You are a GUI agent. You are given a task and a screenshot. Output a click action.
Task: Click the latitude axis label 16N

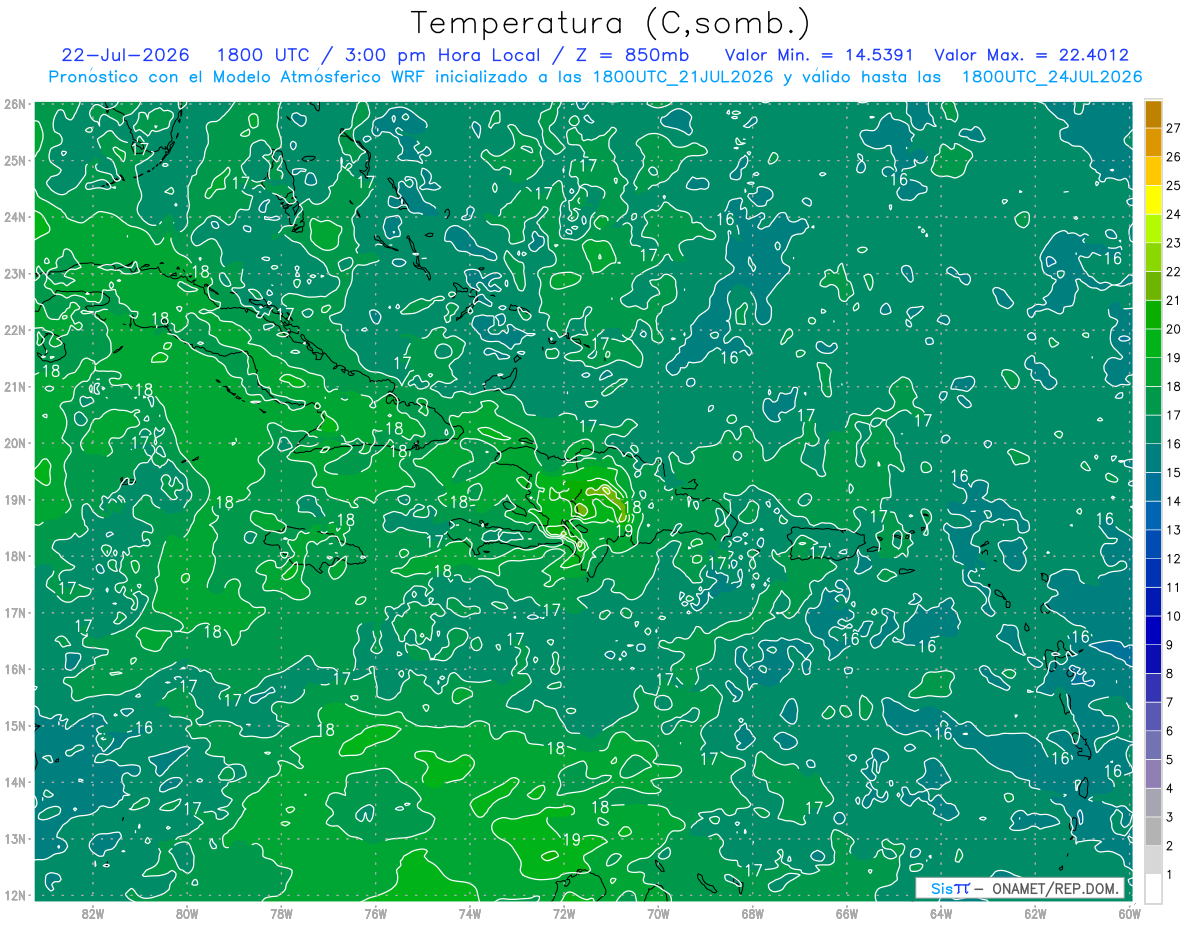[14, 669]
